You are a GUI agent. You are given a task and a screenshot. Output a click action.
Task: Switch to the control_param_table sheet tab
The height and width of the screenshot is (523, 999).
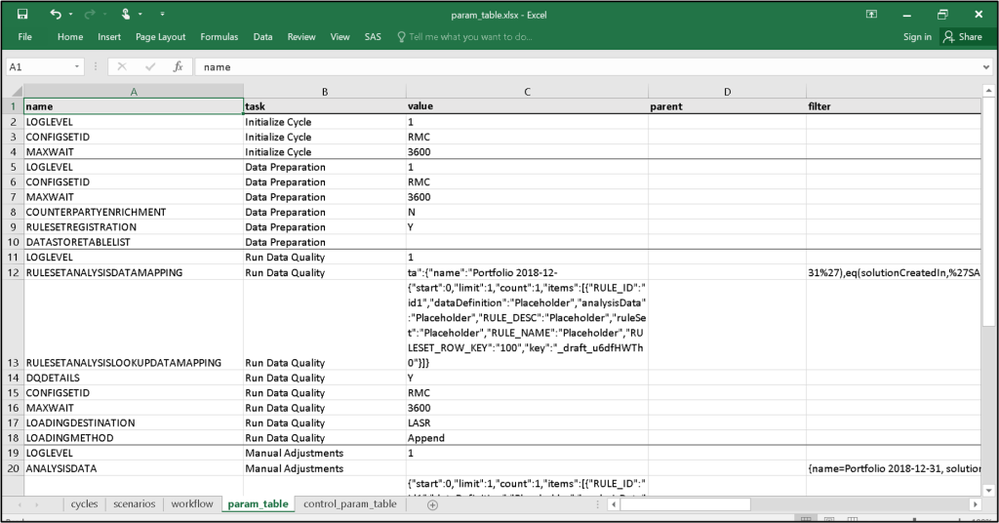click(x=350, y=505)
